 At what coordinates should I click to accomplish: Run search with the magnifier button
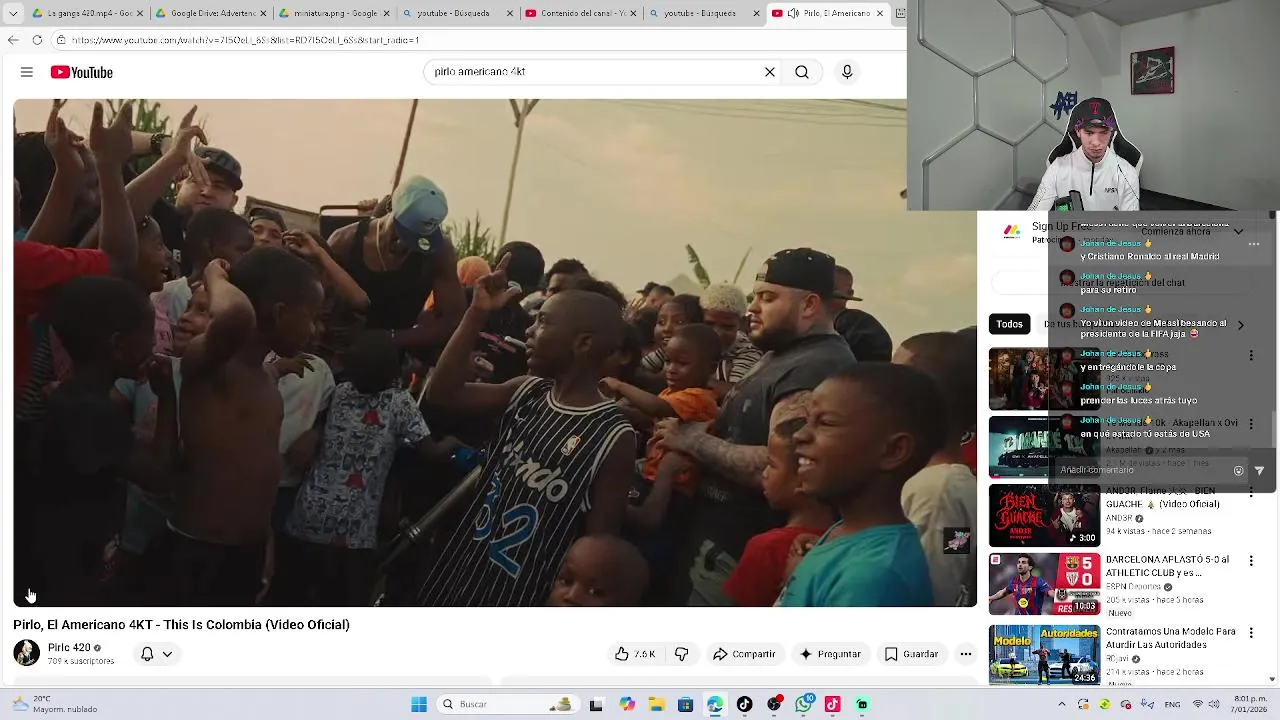802,72
